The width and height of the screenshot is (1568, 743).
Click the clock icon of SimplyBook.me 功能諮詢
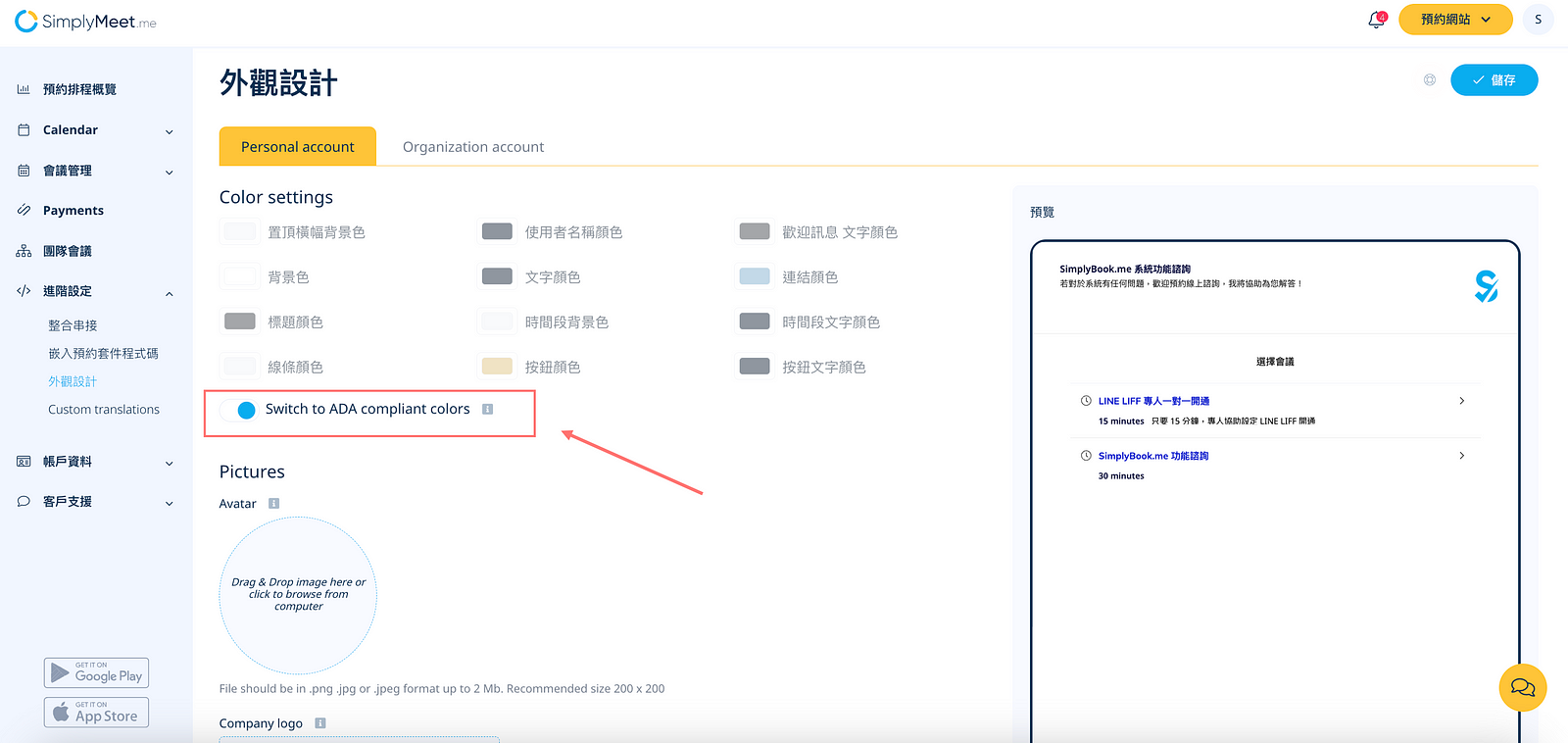click(1086, 455)
